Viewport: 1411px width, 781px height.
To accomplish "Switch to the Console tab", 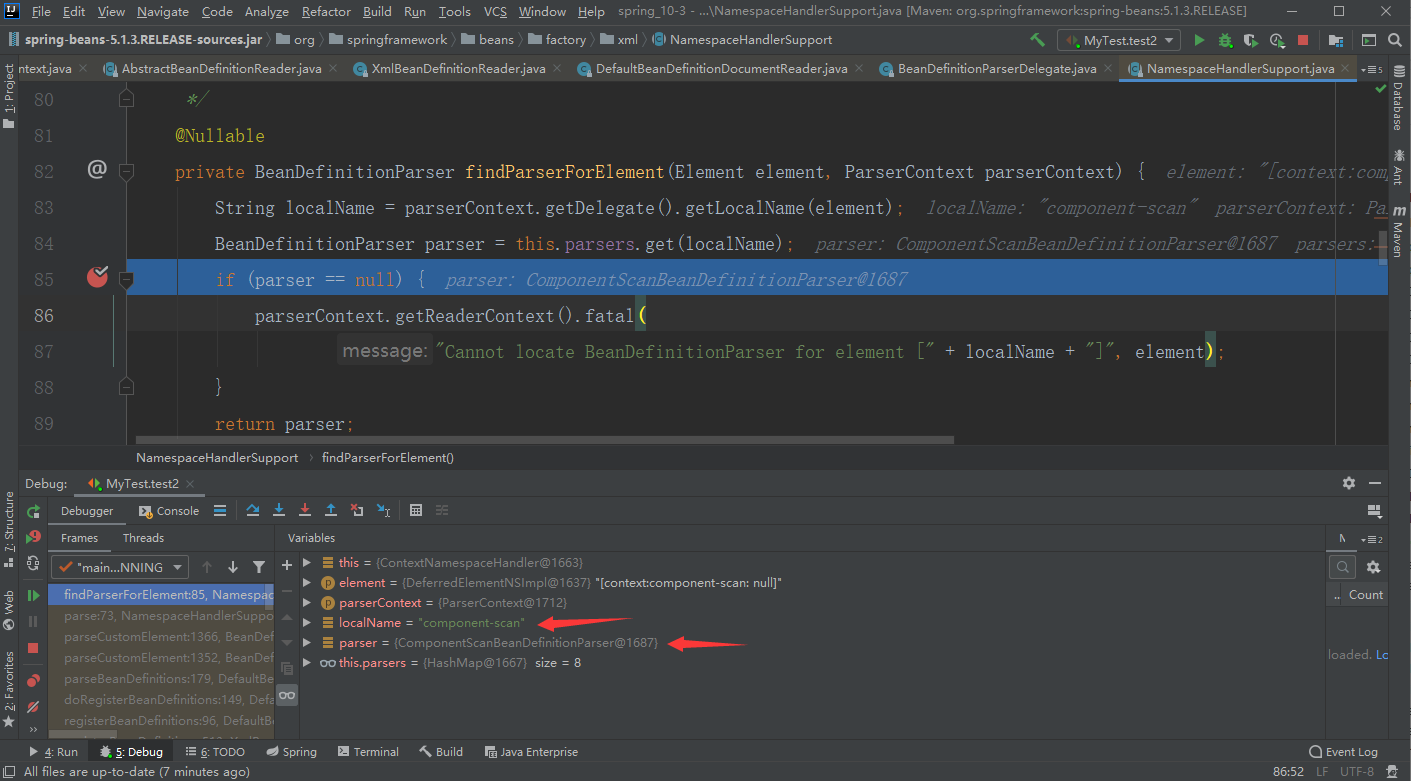I will (x=168, y=511).
